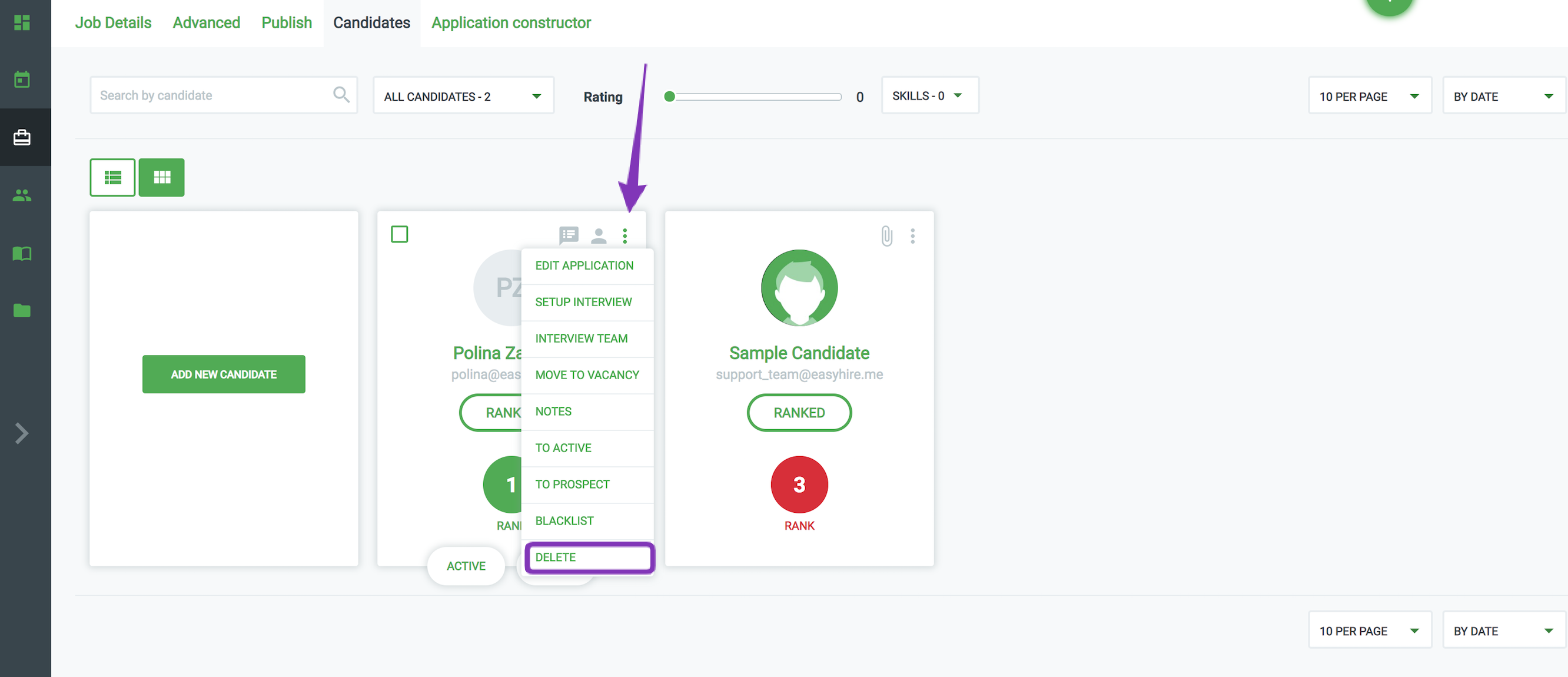Switch to list view layout
This screenshot has height=677, width=1568.
point(112,177)
